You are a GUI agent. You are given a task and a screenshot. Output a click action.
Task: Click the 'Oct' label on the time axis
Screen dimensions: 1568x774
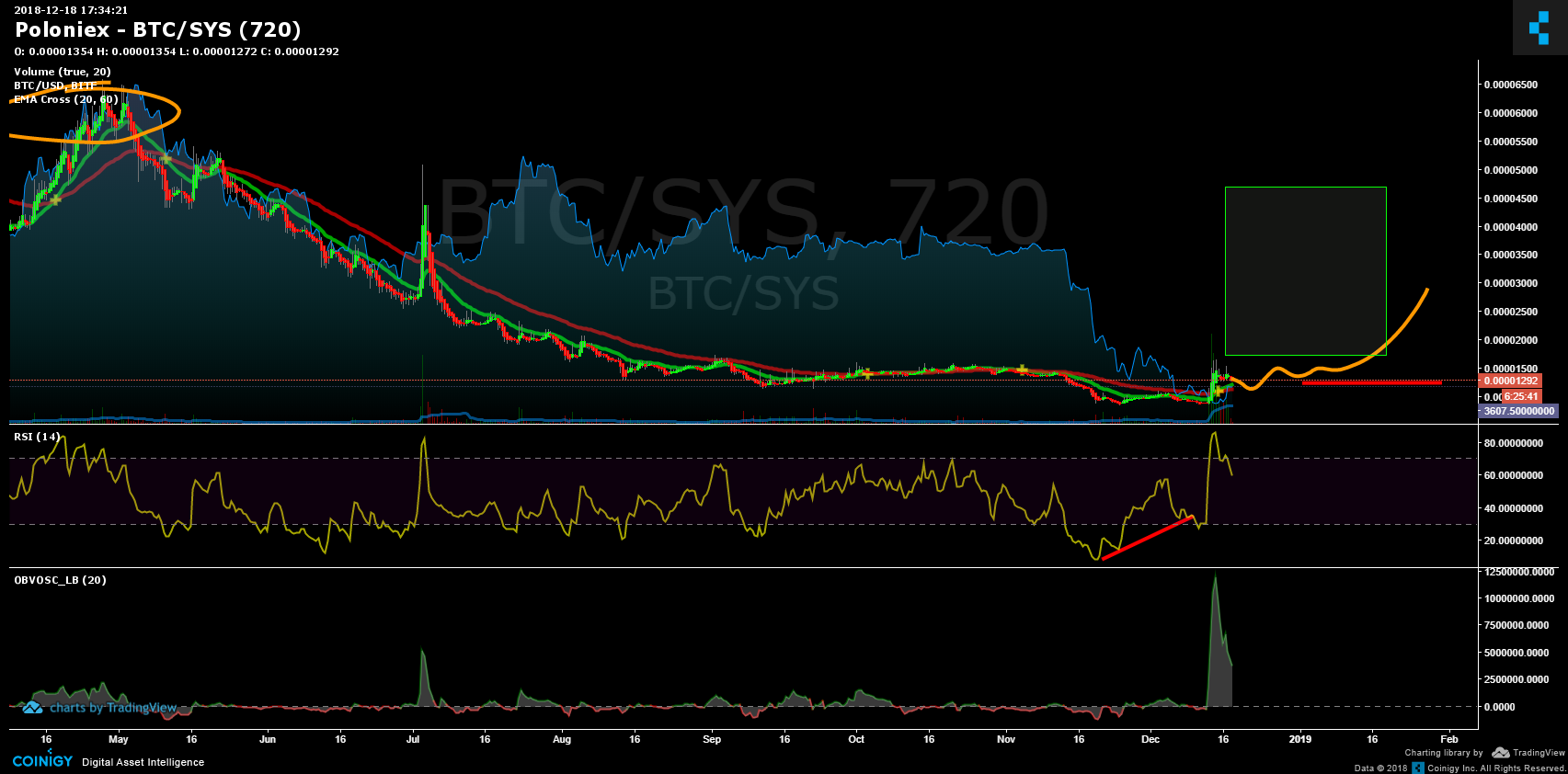pyautogui.click(x=856, y=739)
